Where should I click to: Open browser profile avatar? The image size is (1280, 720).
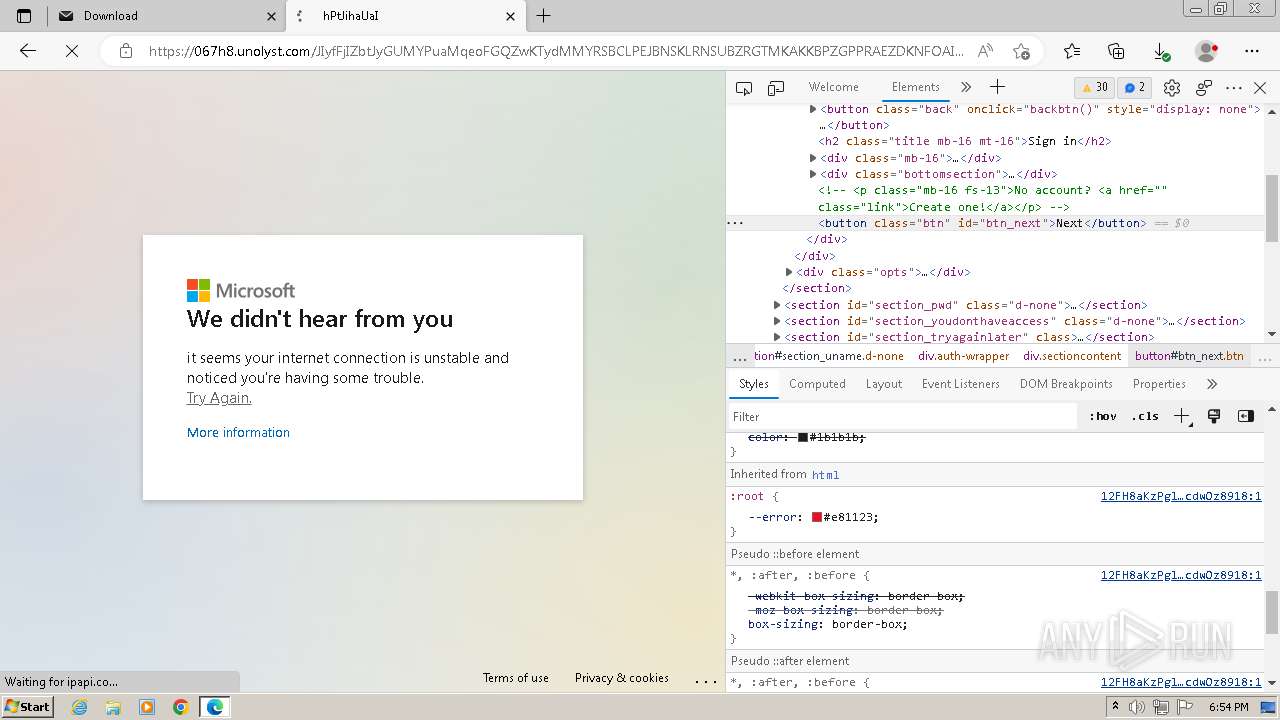click(x=1207, y=51)
